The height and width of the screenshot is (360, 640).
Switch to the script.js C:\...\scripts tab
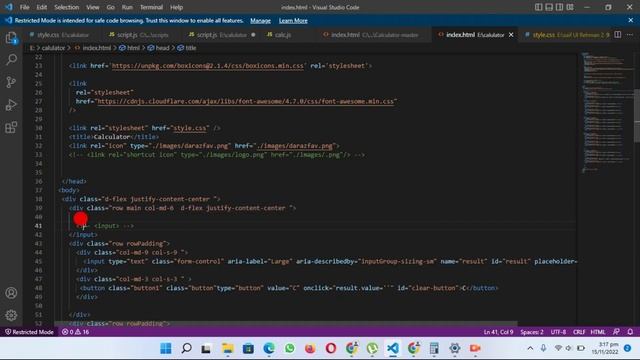pos(141,35)
